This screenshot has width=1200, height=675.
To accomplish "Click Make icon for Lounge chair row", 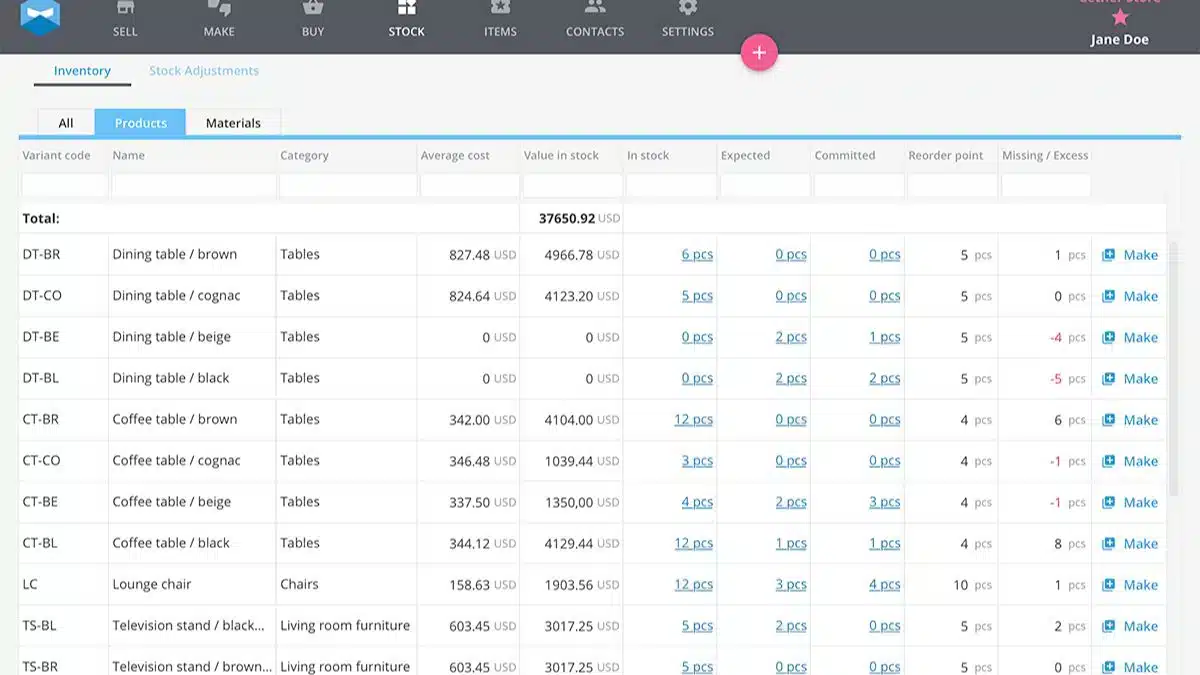I will 1108,585.
